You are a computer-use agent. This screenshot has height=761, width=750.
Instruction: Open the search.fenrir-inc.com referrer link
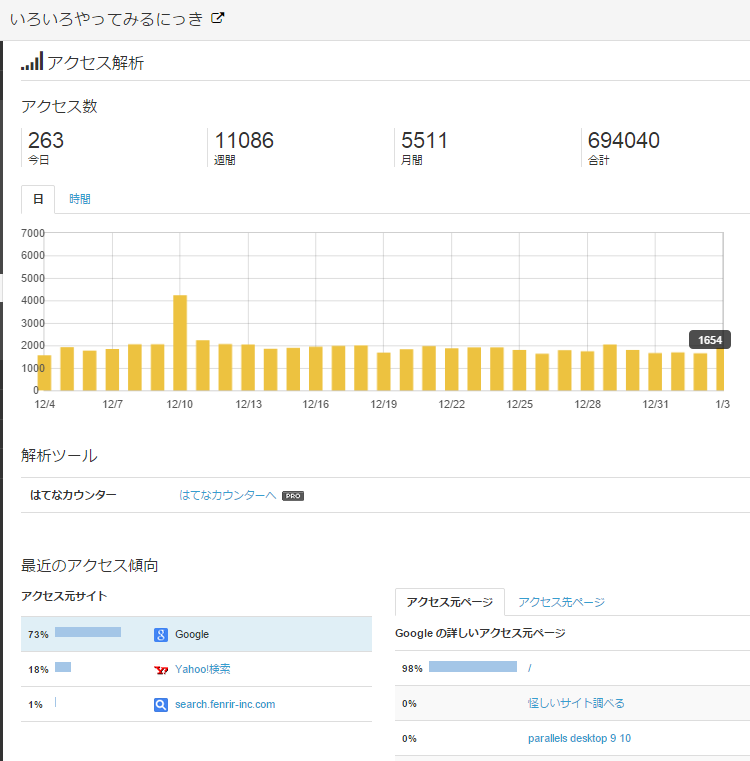[225, 704]
